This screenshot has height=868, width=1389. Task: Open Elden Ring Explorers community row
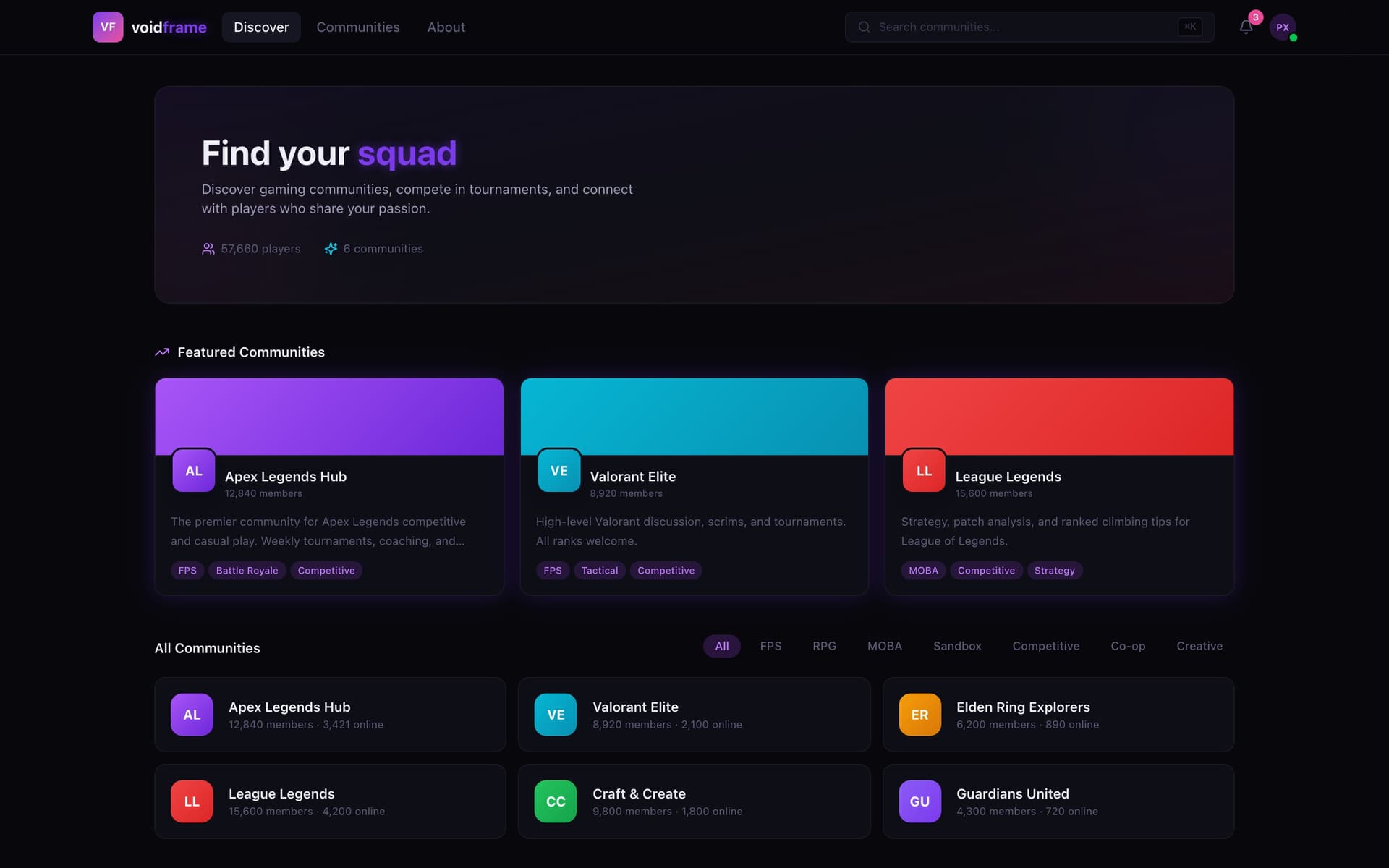pos(1058,715)
